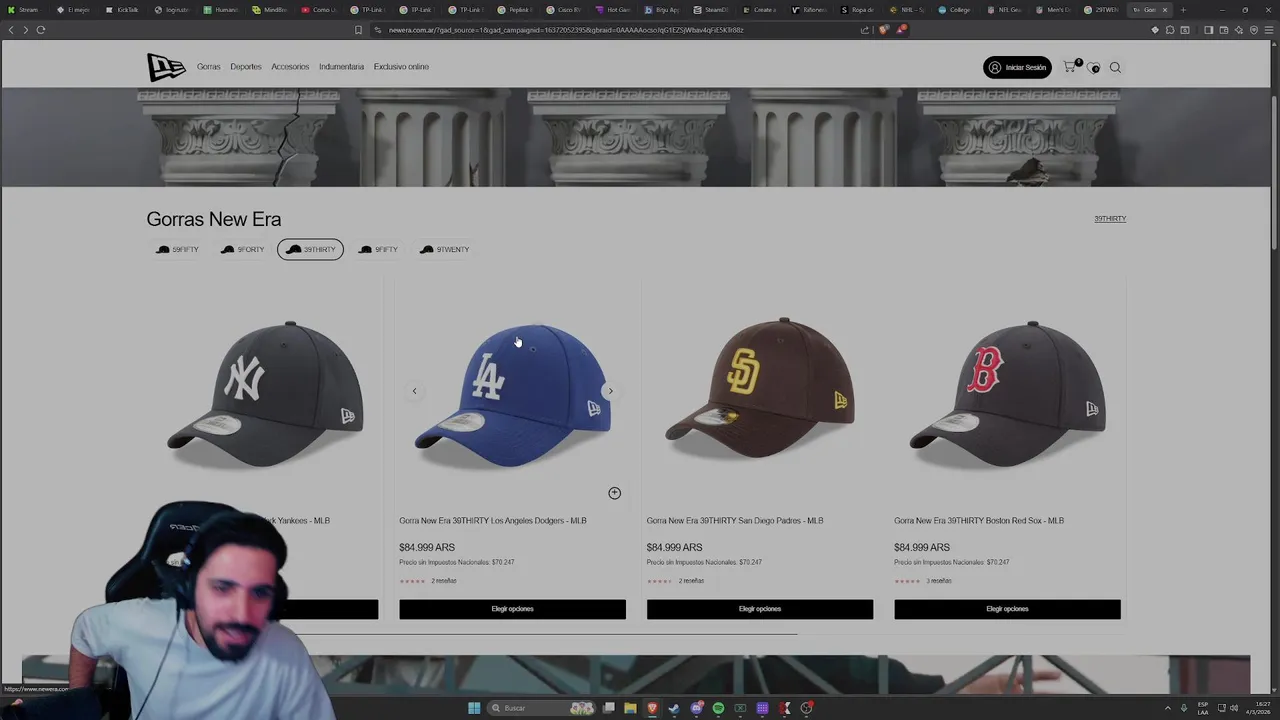Follow the 39THIRTY link at right
1280x720 pixels.
[x=1110, y=219]
